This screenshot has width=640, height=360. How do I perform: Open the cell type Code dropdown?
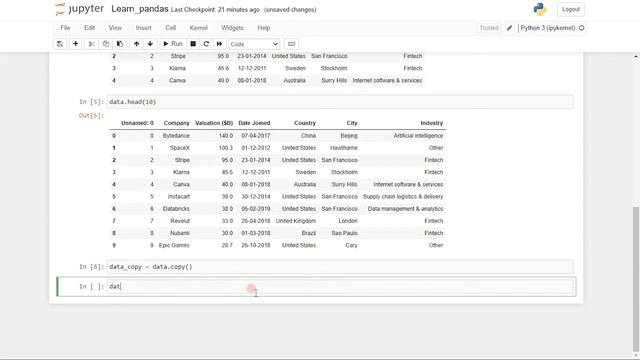[254, 44]
